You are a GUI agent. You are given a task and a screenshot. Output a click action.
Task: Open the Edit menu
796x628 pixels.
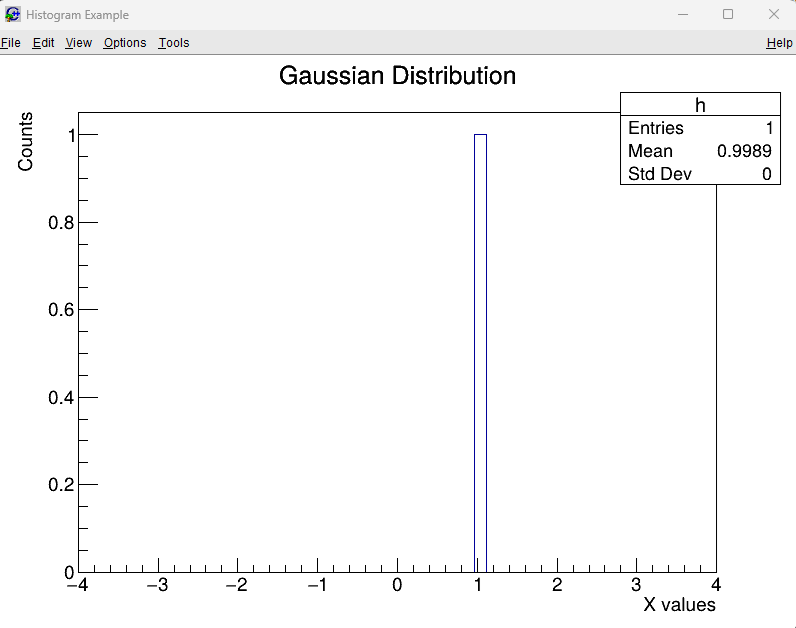coord(43,43)
